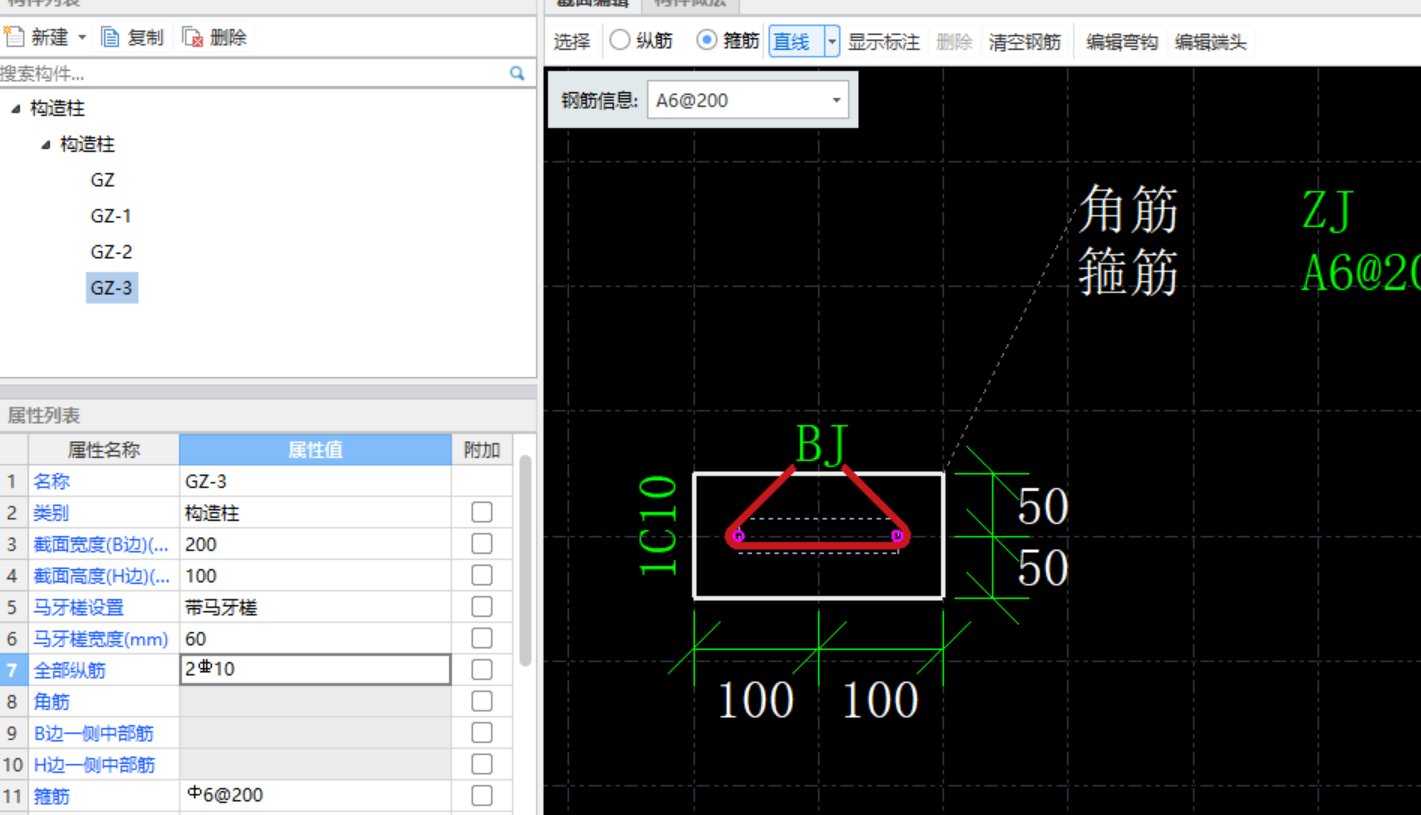Viewport: 1421px width, 815px height.
Task: Click the 角筋 annotation label on canvas
Action: [x=1129, y=210]
